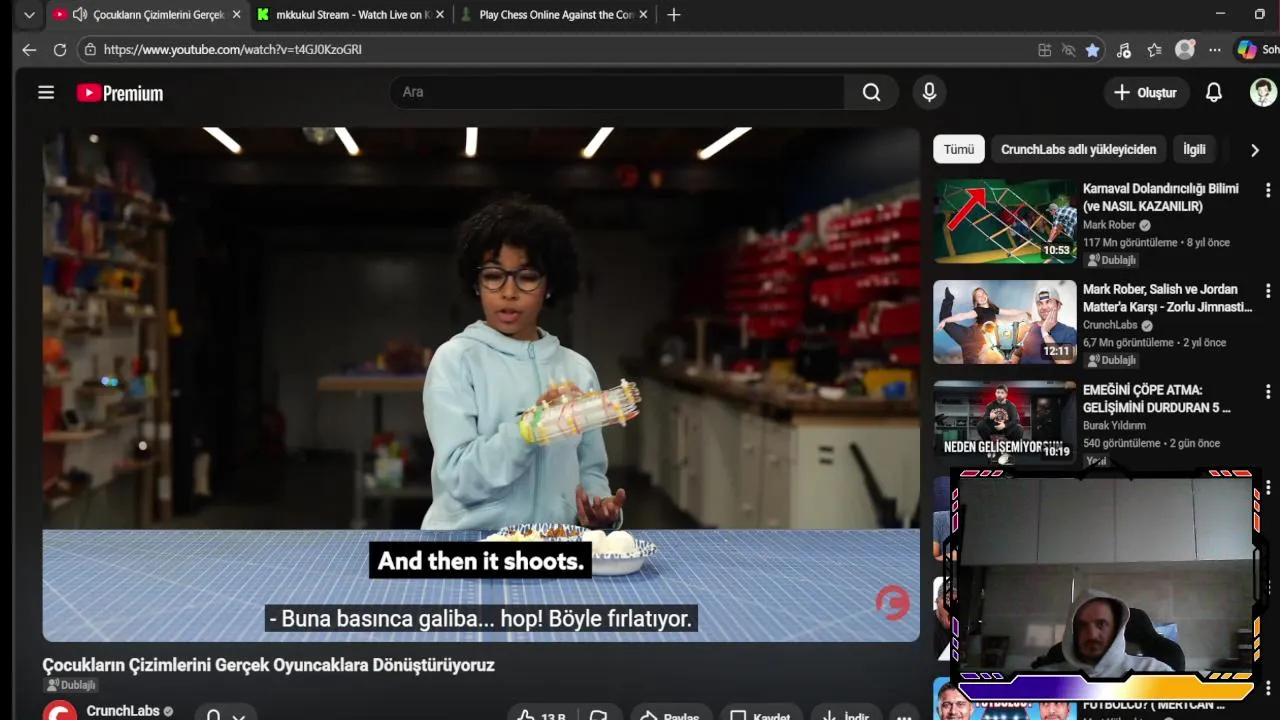The width and height of the screenshot is (1280, 720).
Task: Open the CrunchLabs channel name link
Action: [x=123, y=711]
